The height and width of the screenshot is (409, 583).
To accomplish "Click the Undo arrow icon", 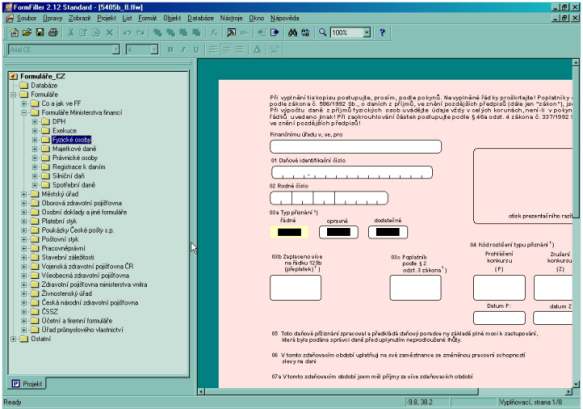I will [x=127, y=33].
